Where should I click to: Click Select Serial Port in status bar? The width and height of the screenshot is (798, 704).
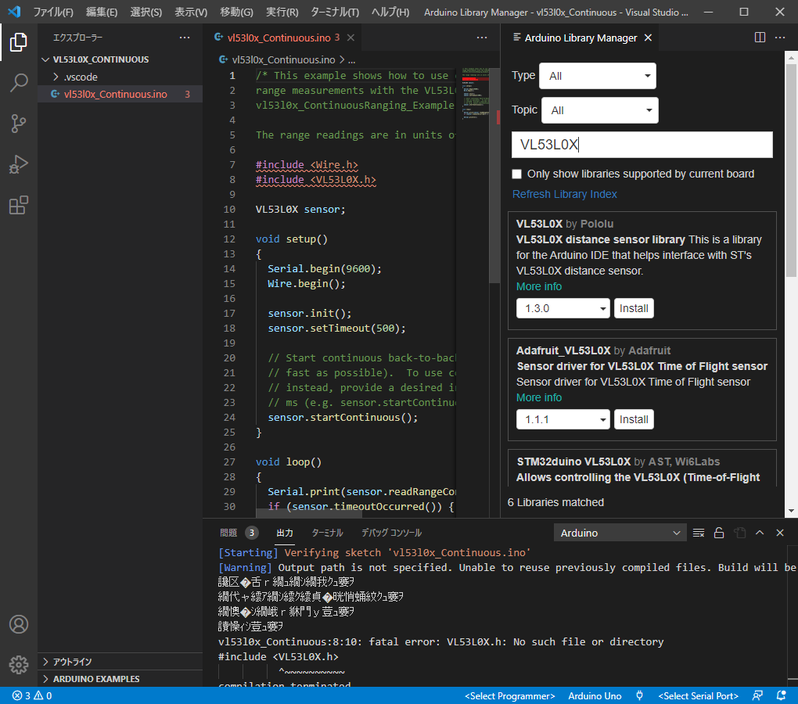pyautogui.click(x=698, y=695)
